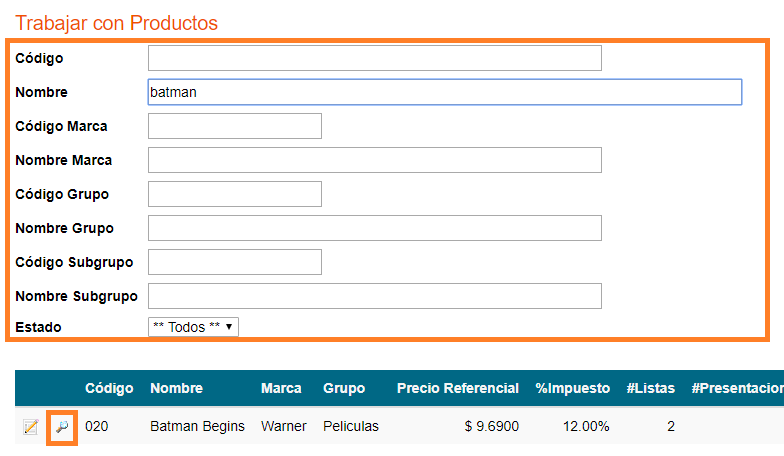Sort by Precio Referencial column header
784x456 pixels.
point(458,388)
